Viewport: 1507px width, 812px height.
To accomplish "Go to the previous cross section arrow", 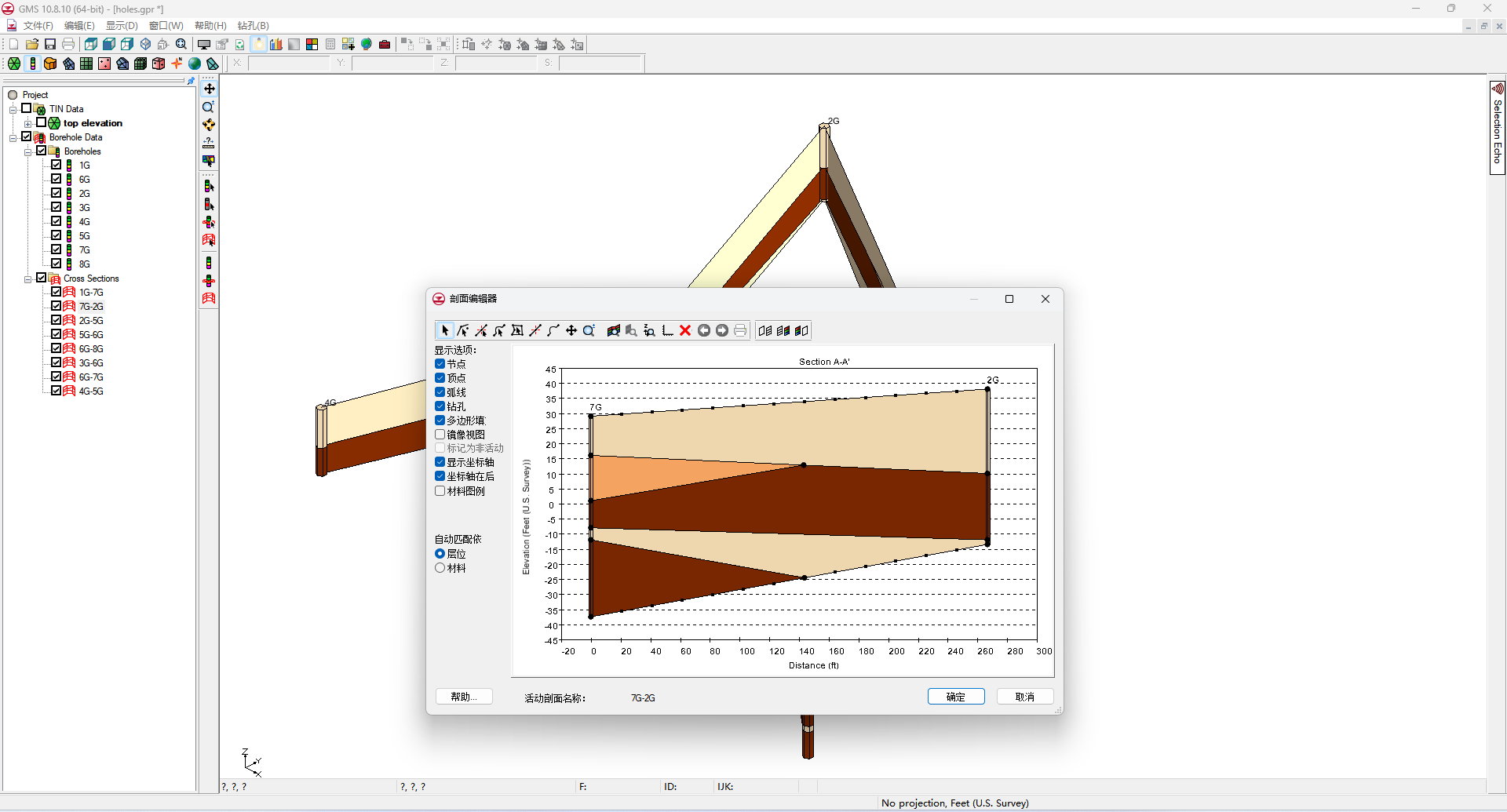I will click(x=704, y=330).
